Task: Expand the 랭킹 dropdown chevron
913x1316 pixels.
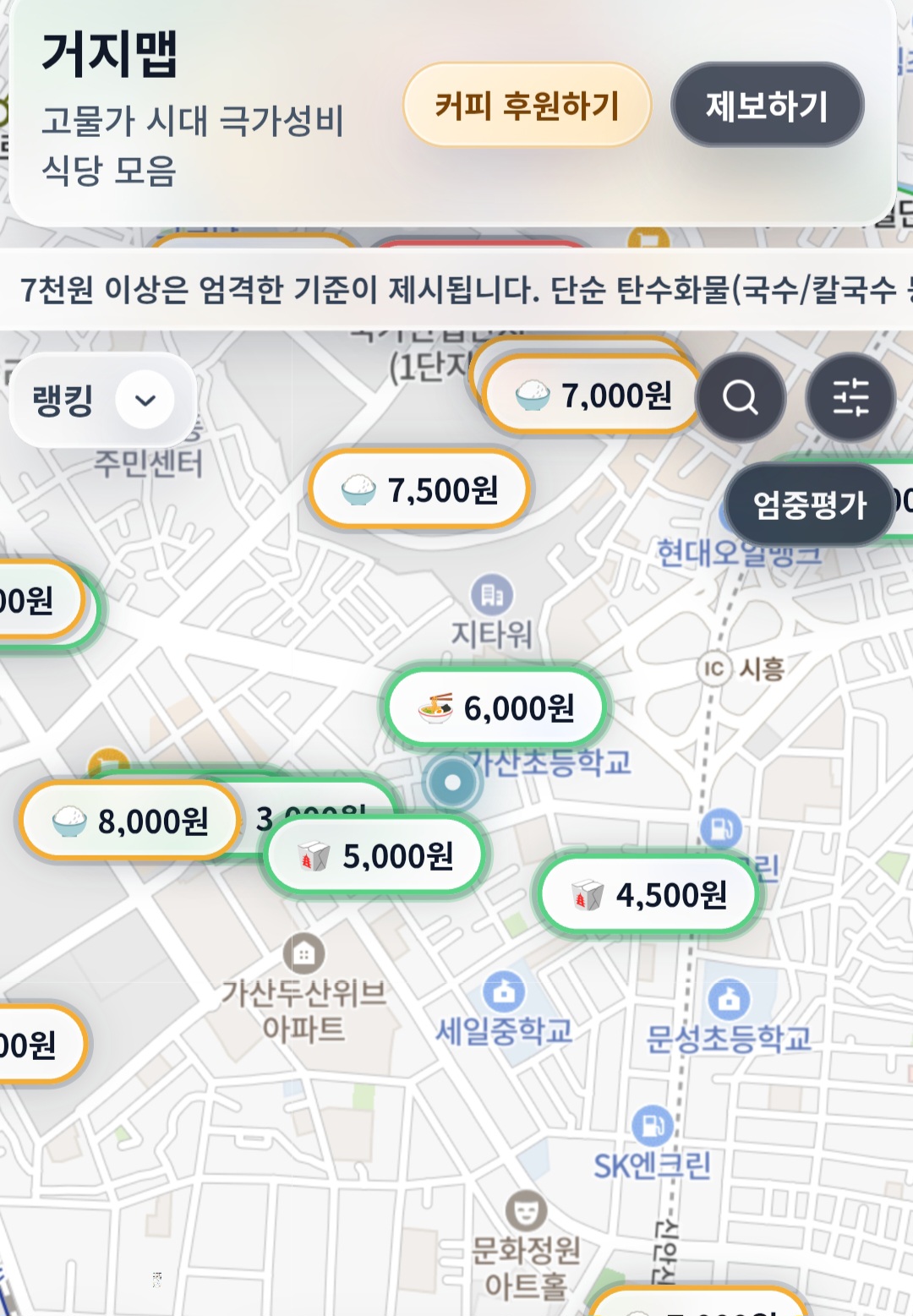Action: point(145,400)
